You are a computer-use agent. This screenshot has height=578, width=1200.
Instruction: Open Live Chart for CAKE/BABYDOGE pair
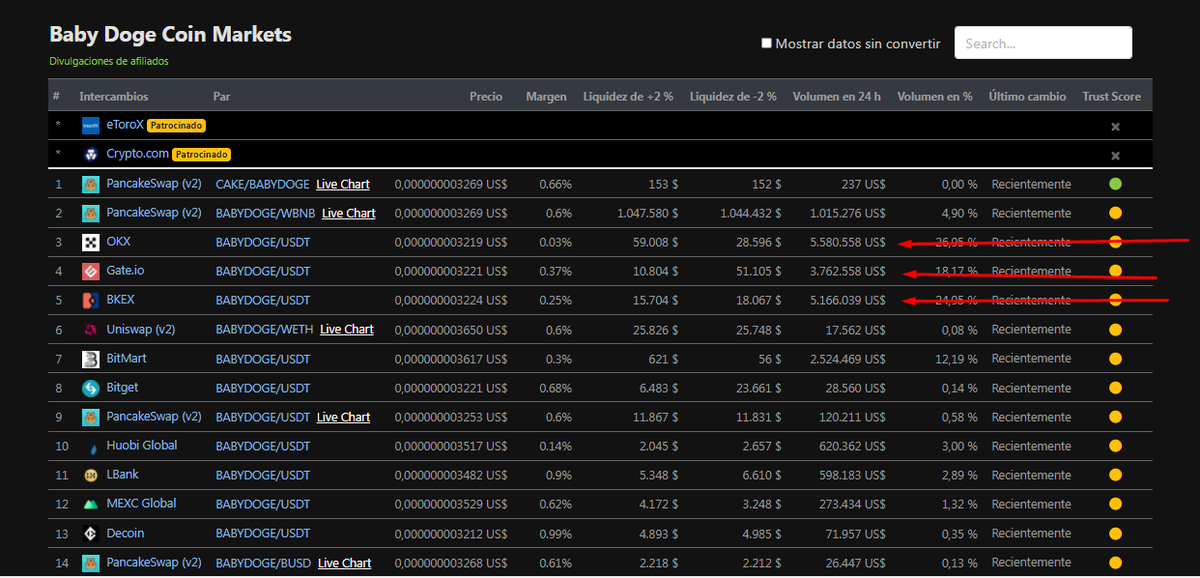(343, 184)
